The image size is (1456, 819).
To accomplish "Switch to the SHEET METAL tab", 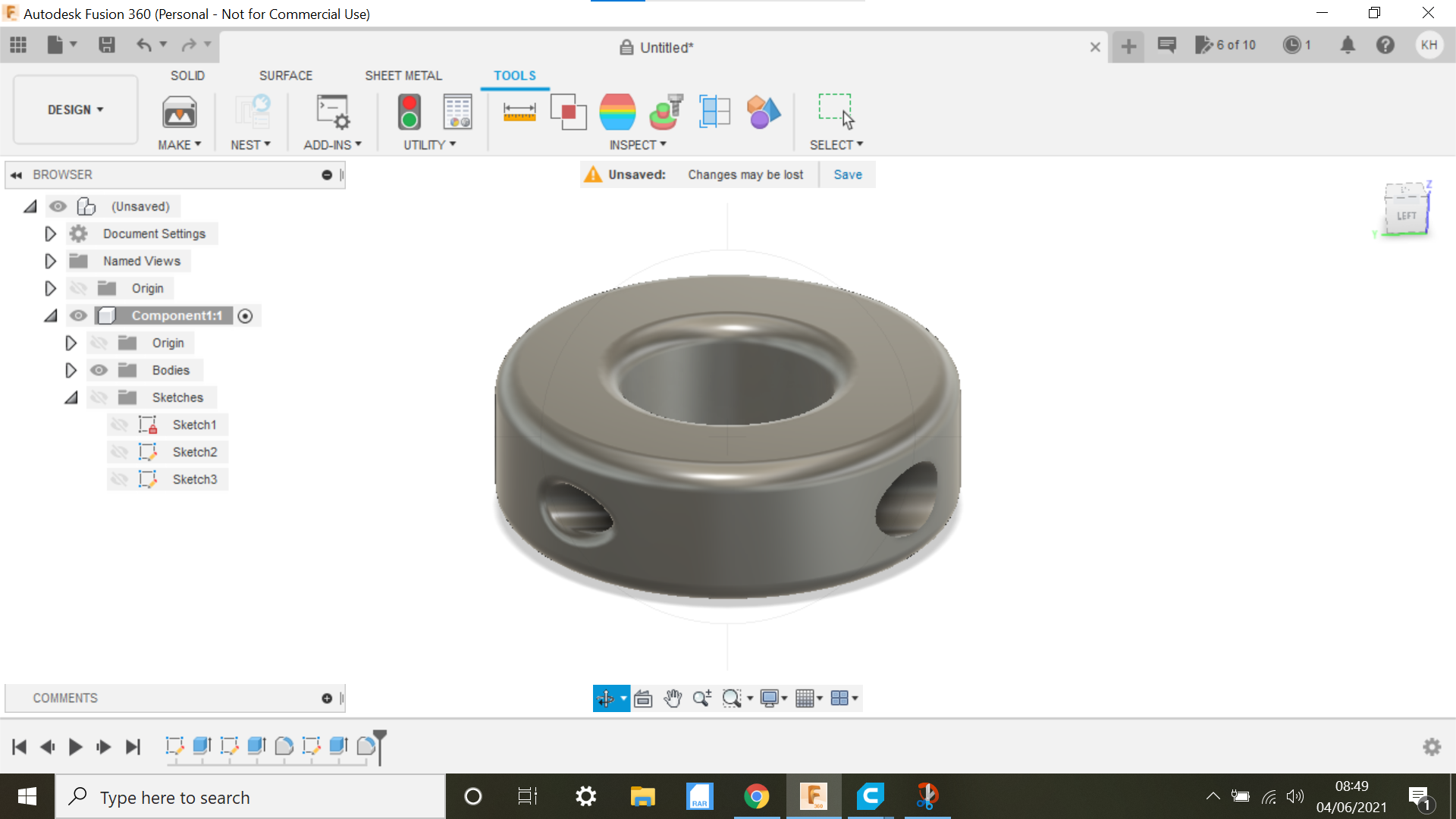I will 403,75.
